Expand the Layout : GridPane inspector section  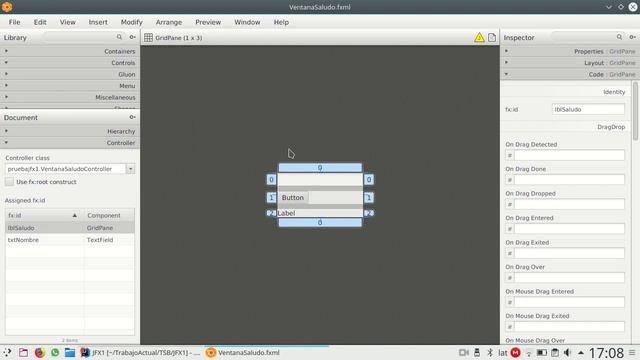(569, 63)
